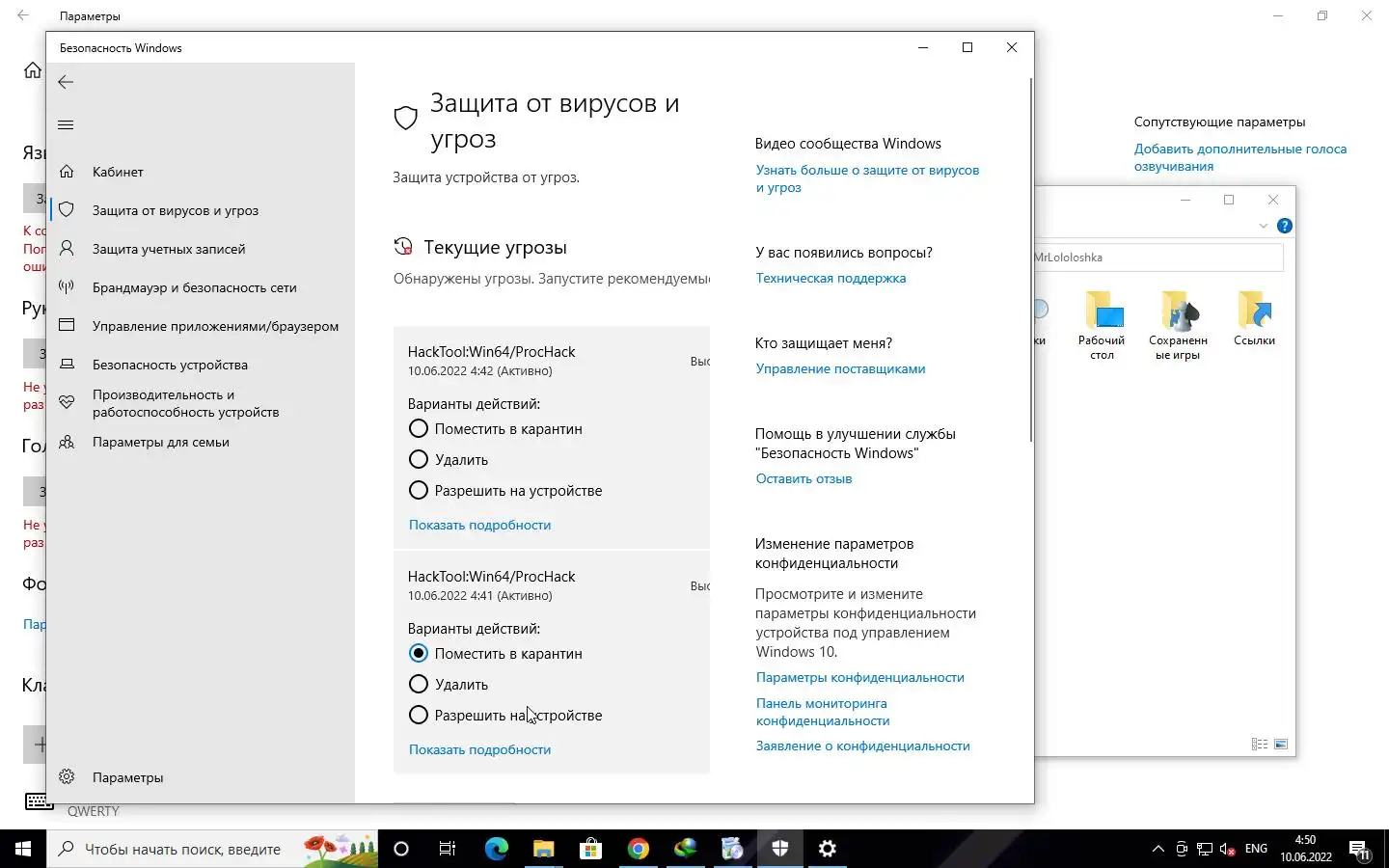
Task: Click the Windows Security vertical scrollbar
Action: tap(1030, 260)
